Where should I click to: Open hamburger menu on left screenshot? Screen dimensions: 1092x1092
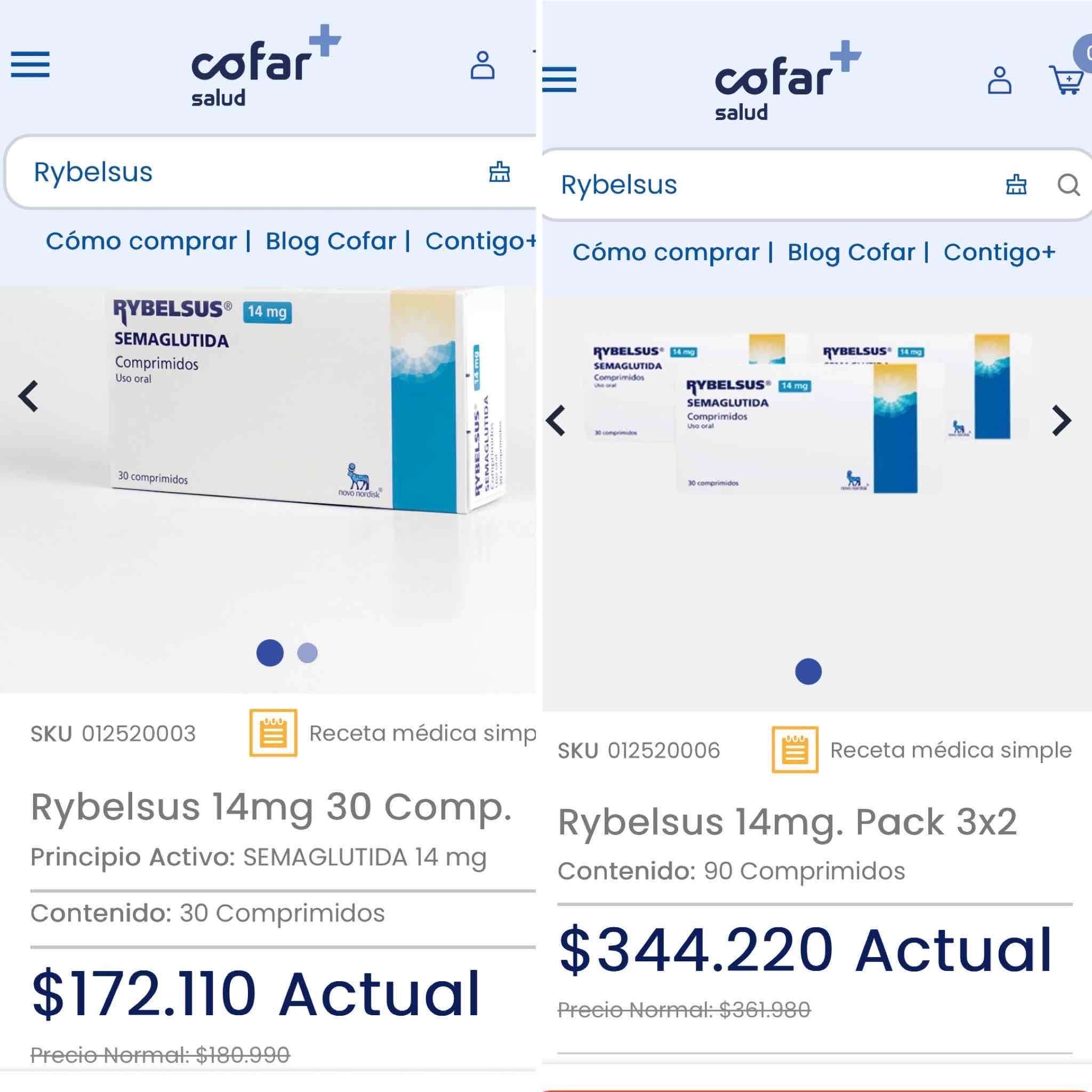(x=30, y=64)
